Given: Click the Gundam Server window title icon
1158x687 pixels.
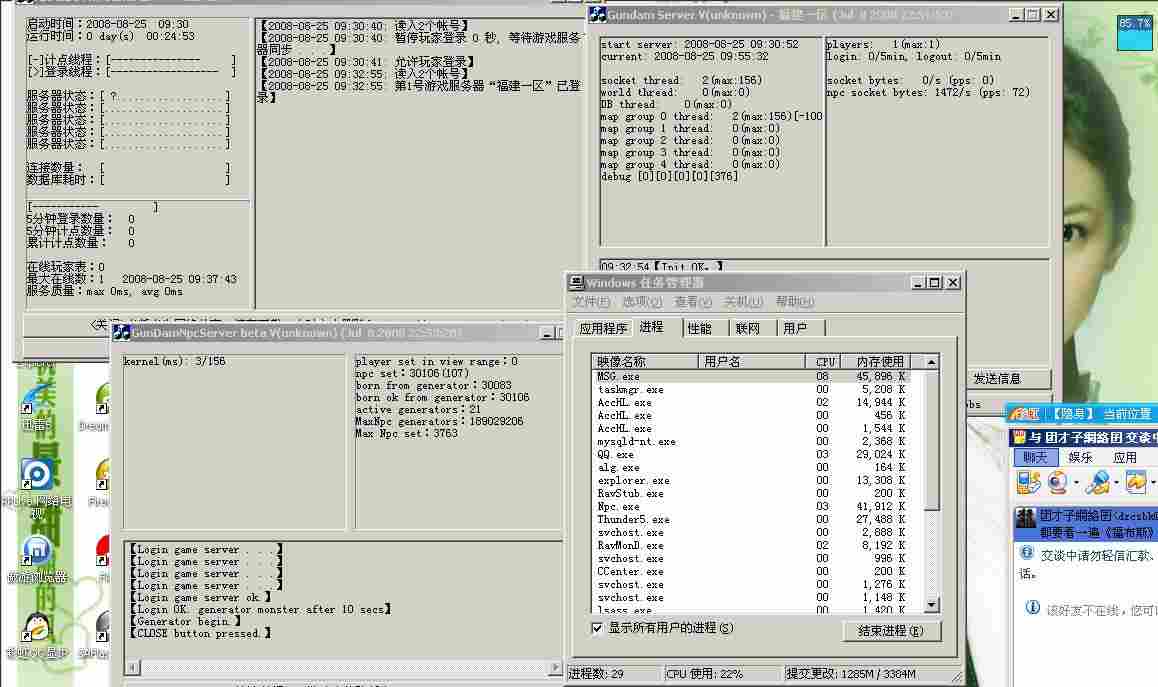Looking at the screenshot, I should tap(597, 15).
